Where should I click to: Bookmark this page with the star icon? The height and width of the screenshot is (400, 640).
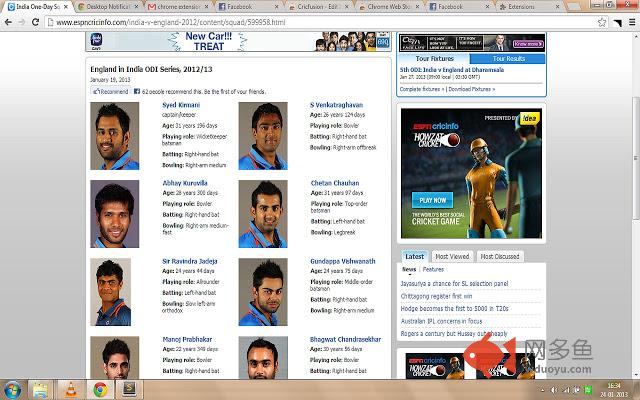602,22
